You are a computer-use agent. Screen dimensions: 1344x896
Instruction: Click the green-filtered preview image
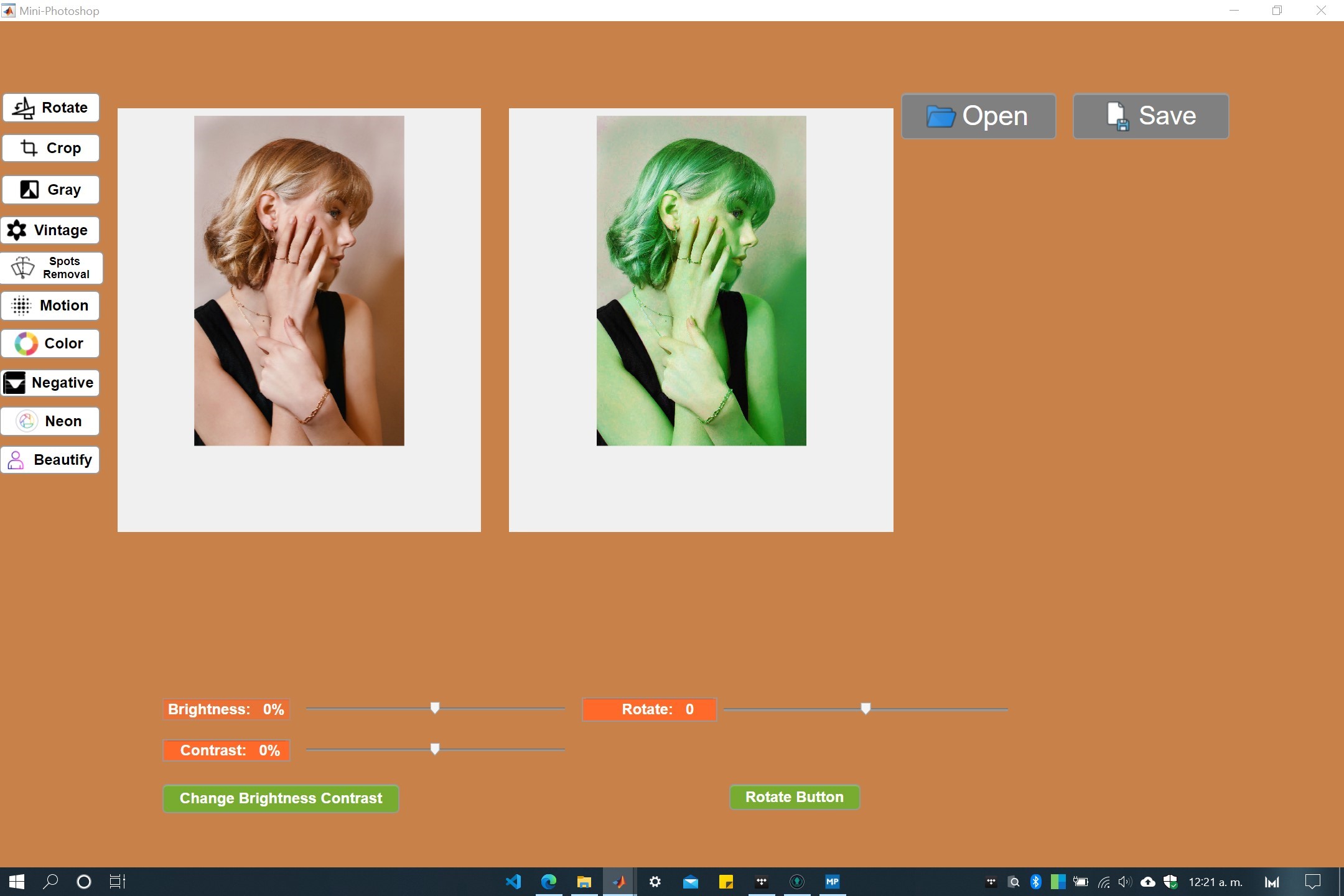(x=700, y=280)
